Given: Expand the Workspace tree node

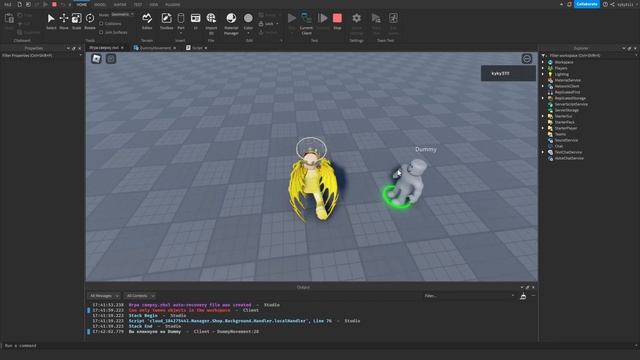Looking at the screenshot, I should pos(543,62).
